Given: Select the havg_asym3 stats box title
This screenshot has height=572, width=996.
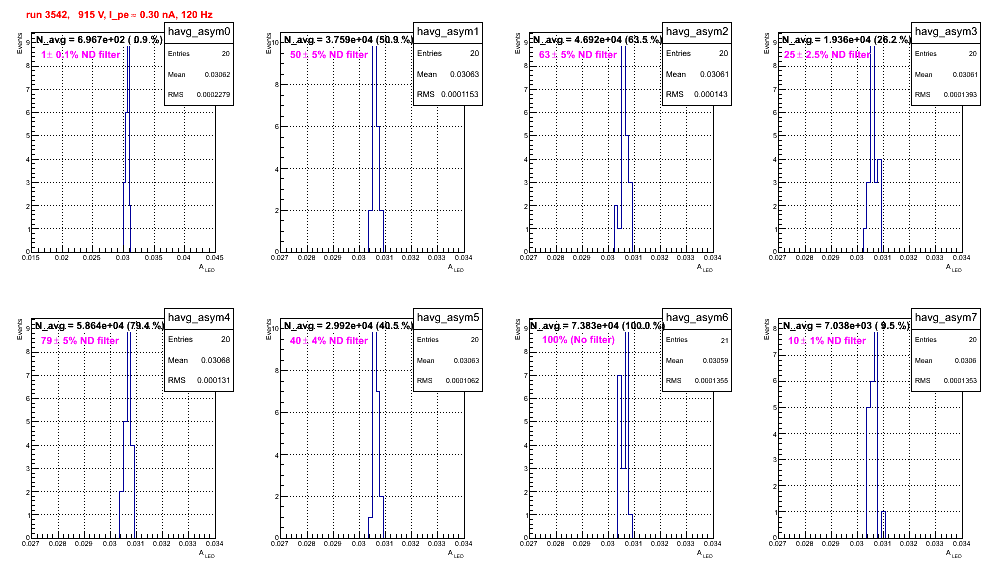Looking at the screenshot, I should (946, 31).
